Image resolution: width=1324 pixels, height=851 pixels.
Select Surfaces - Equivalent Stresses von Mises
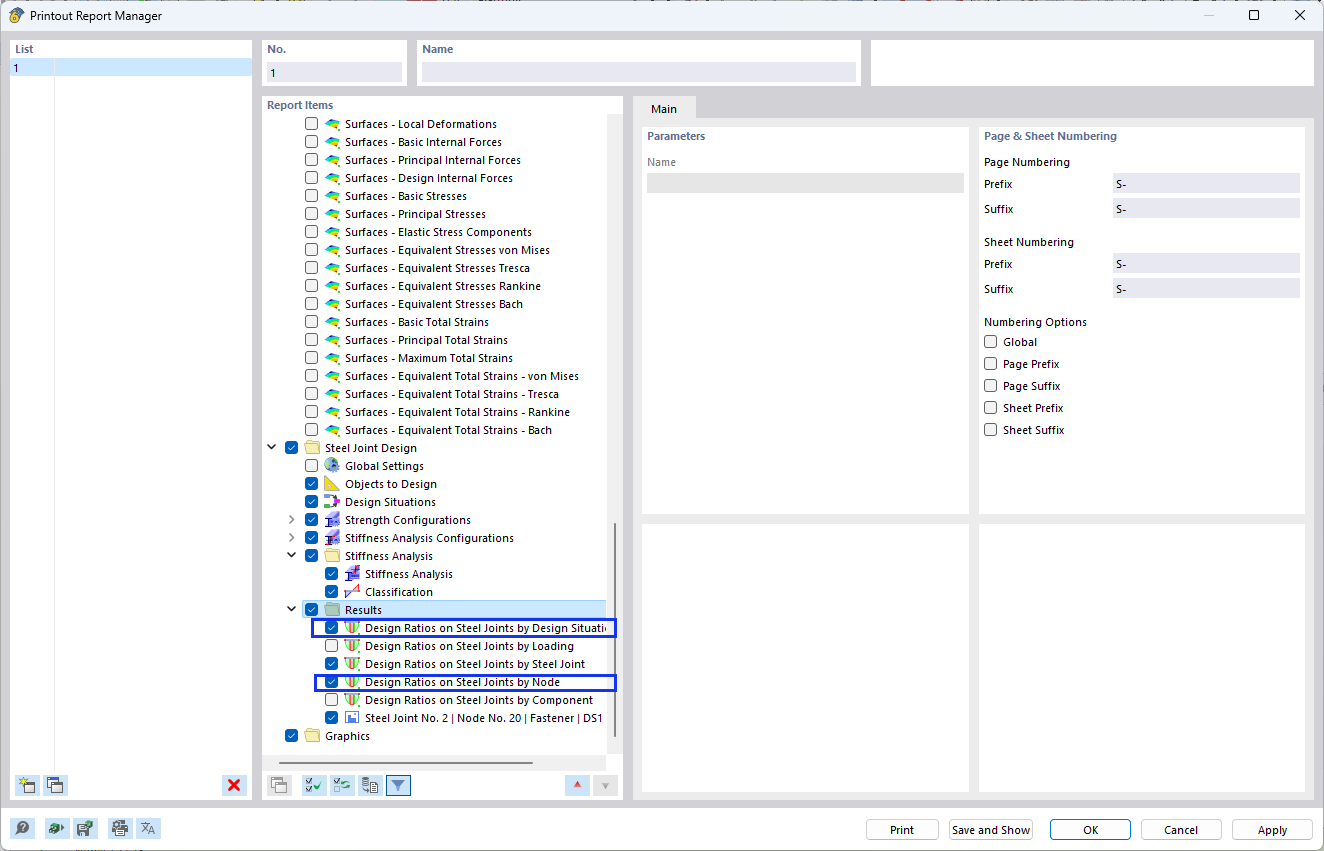(x=447, y=250)
